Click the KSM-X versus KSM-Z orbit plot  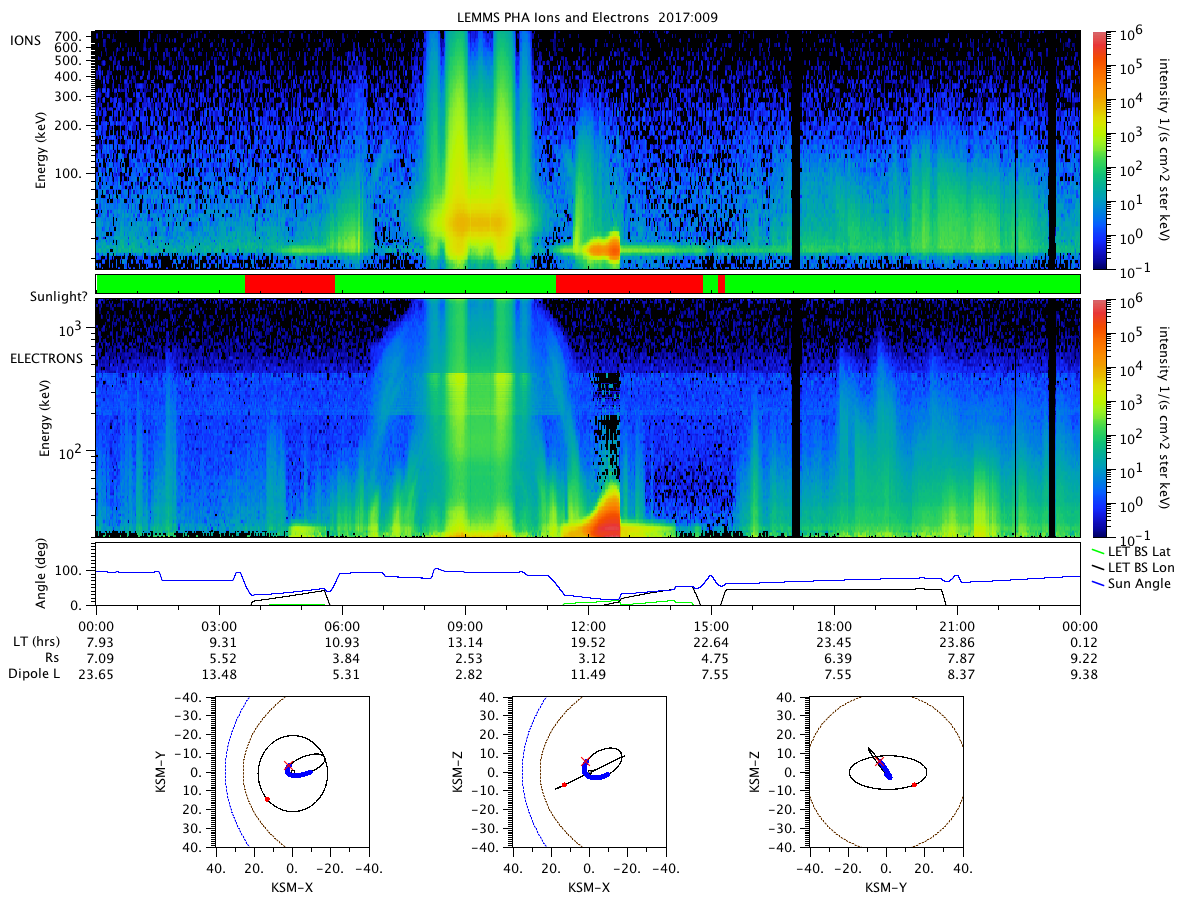click(x=588, y=772)
